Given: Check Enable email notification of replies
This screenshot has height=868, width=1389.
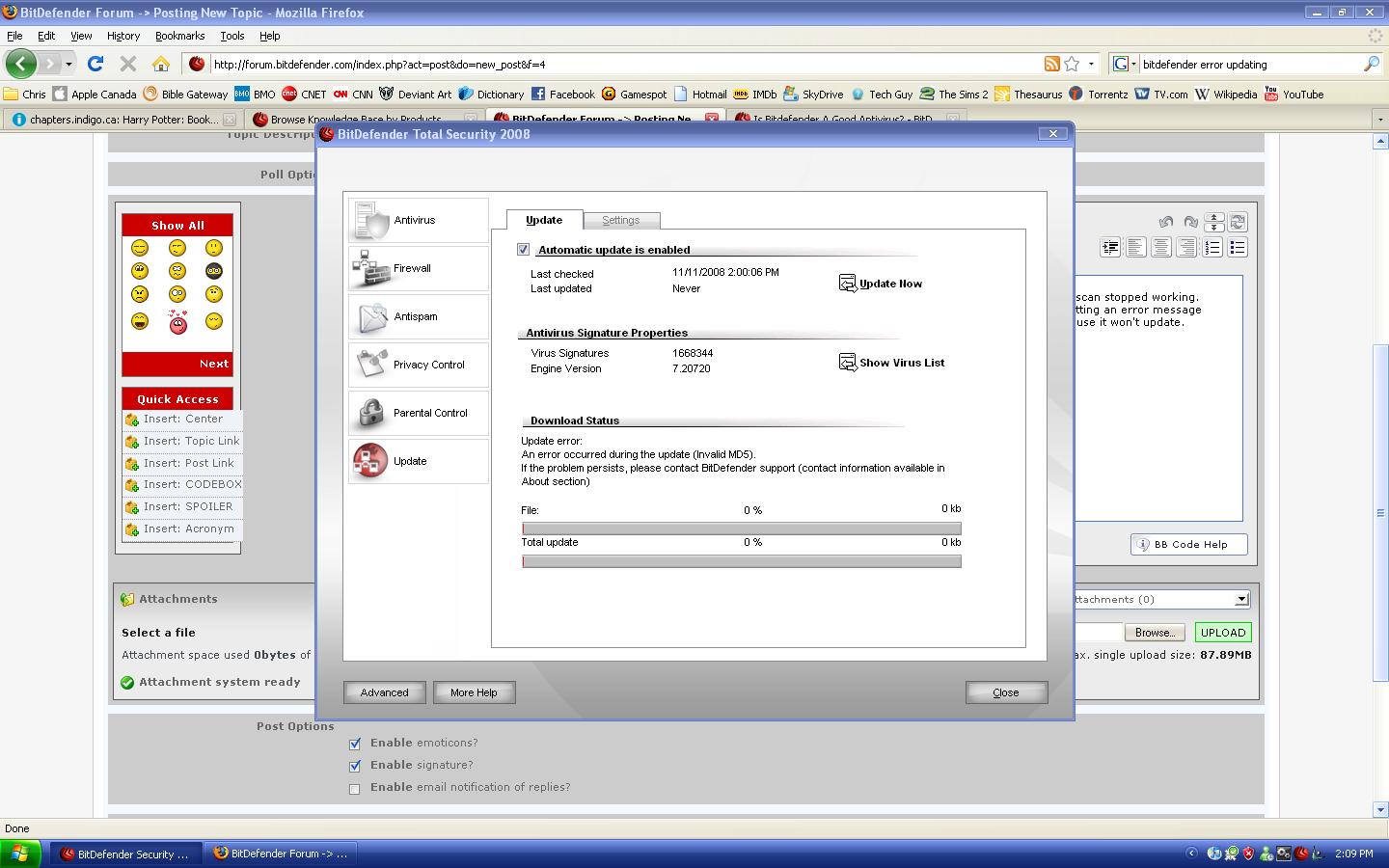Looking at the screenshot, I should click(355, 789).
